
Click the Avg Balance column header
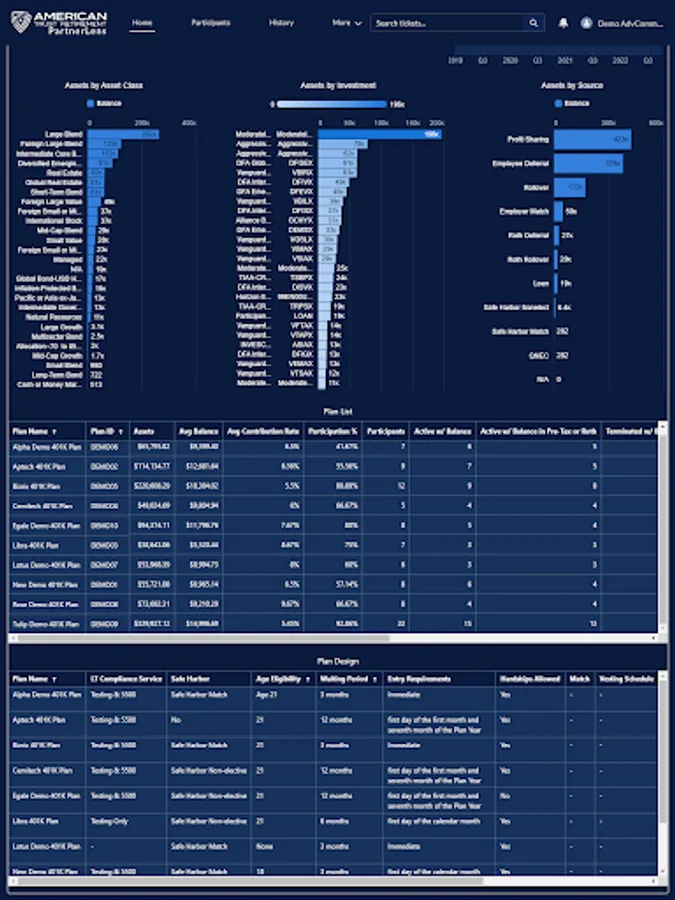(199, 432)
